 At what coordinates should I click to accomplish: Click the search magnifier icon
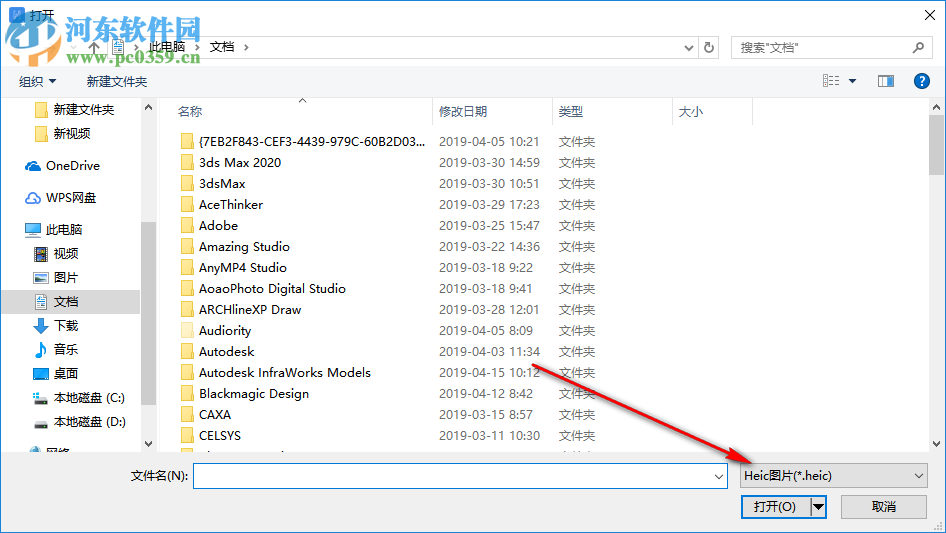tap(918, 47)
